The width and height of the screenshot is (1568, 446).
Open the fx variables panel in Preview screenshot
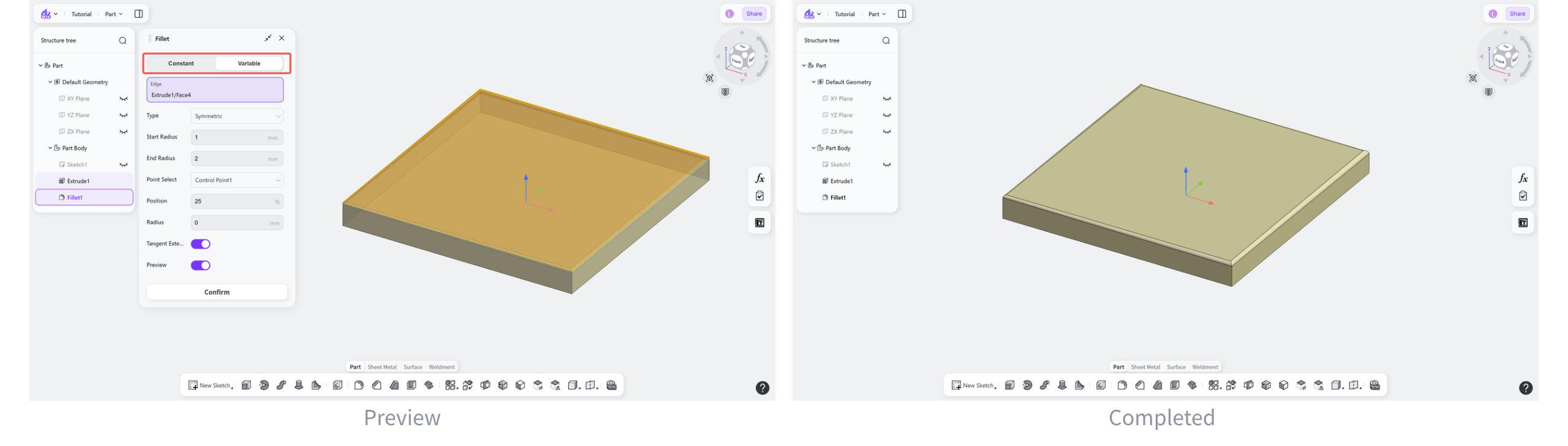759,178
